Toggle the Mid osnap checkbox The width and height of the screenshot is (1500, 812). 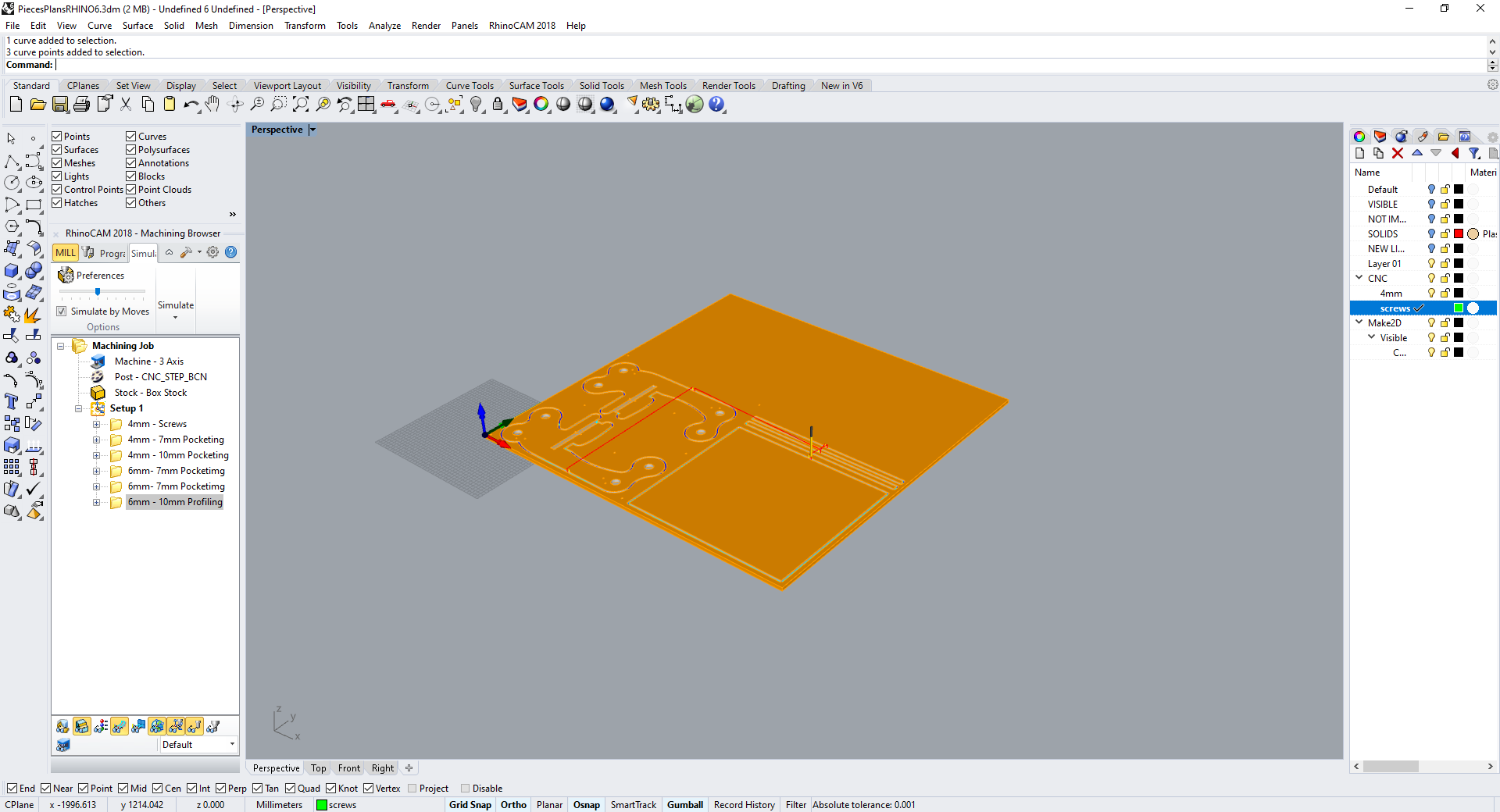[123, 789]
